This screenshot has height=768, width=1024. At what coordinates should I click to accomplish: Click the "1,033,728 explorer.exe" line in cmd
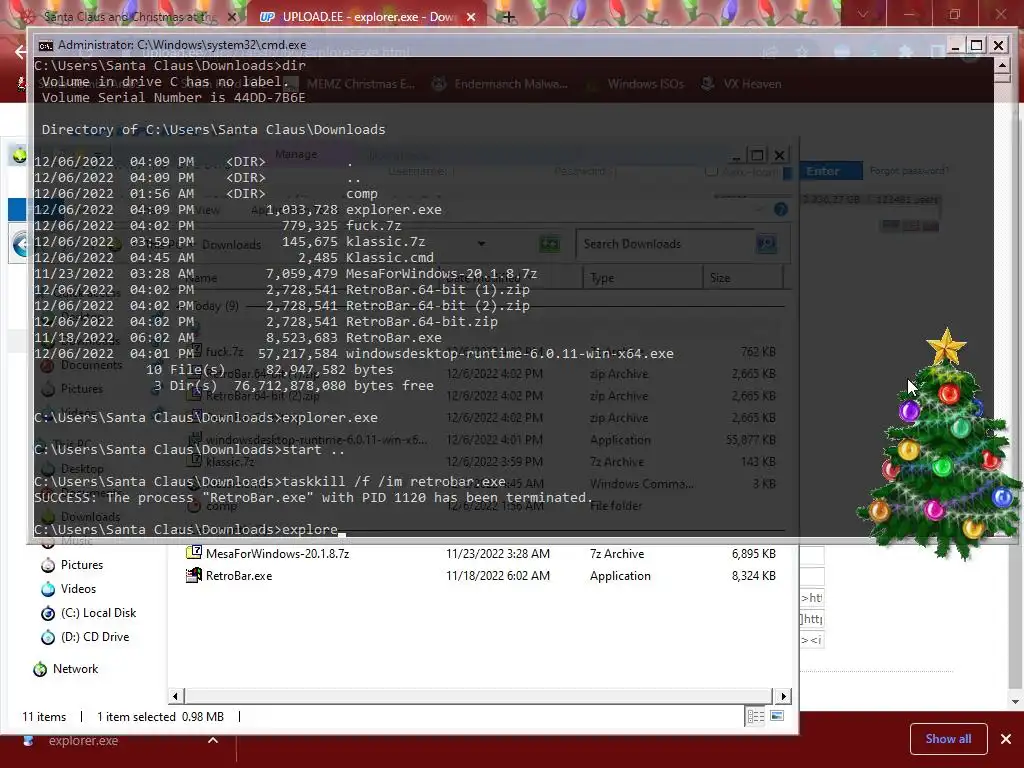coord(238,210)
